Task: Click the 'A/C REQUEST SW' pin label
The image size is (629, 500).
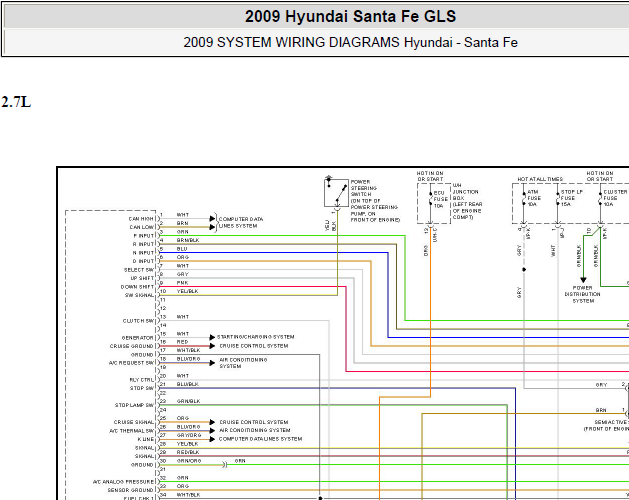Action: pyautogui.click(x=132, y=363)
